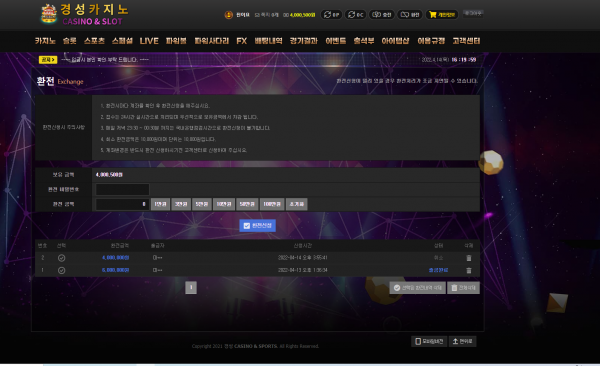This screenshot has height=366, width=600.
Task: Open the LIVE menu item
Action: point(149,41)
